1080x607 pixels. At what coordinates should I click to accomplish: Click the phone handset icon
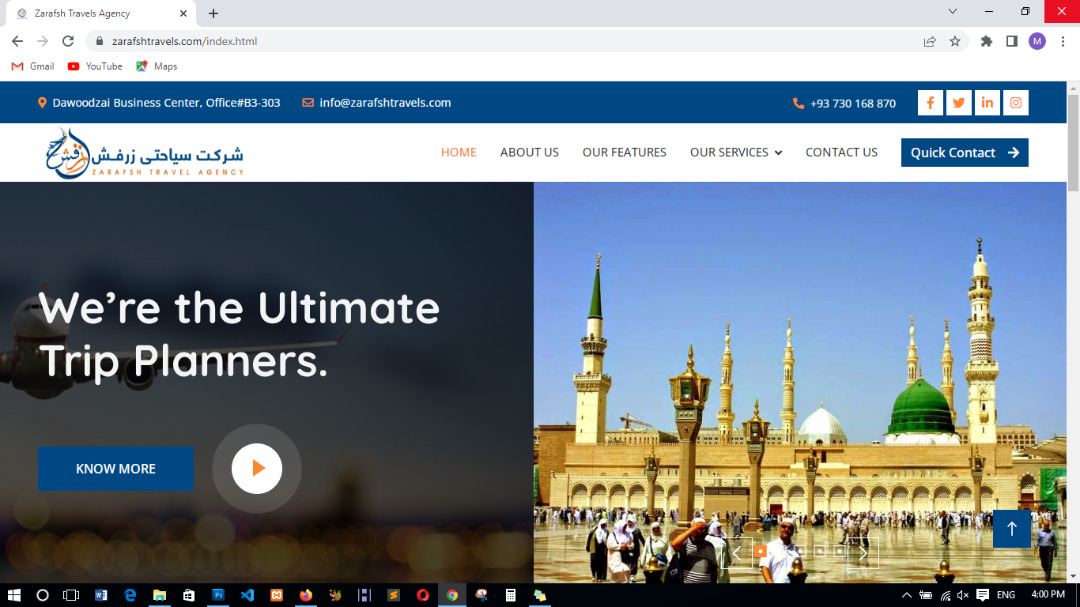point(798,103)
